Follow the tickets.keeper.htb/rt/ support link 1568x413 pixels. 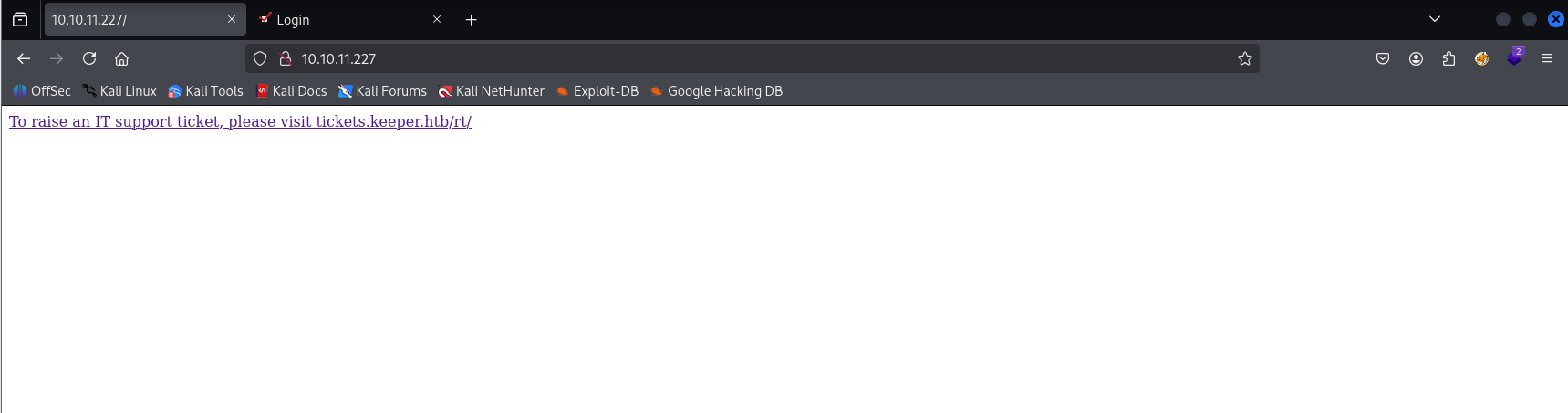tap(240, 121)
